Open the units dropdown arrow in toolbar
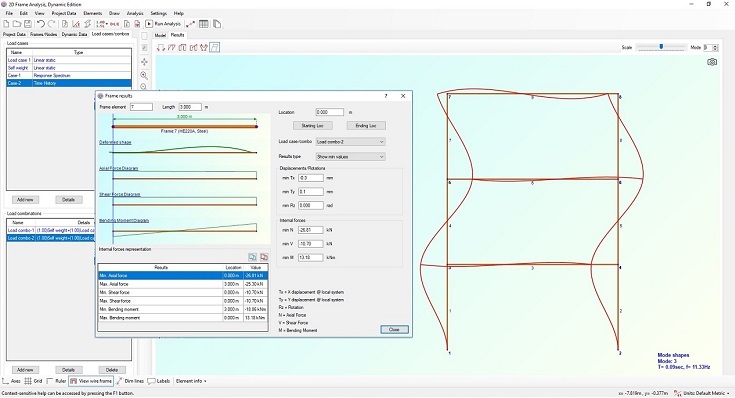 pos(107,24)
